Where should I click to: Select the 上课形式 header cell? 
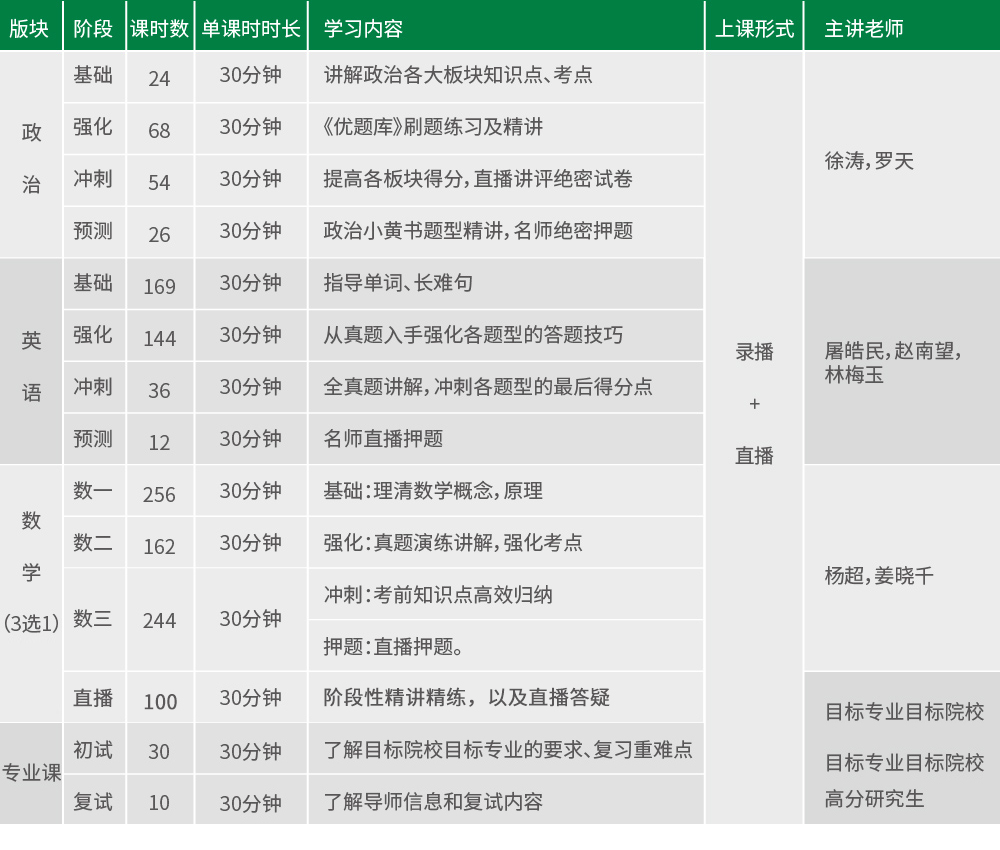tap(754, 28)
